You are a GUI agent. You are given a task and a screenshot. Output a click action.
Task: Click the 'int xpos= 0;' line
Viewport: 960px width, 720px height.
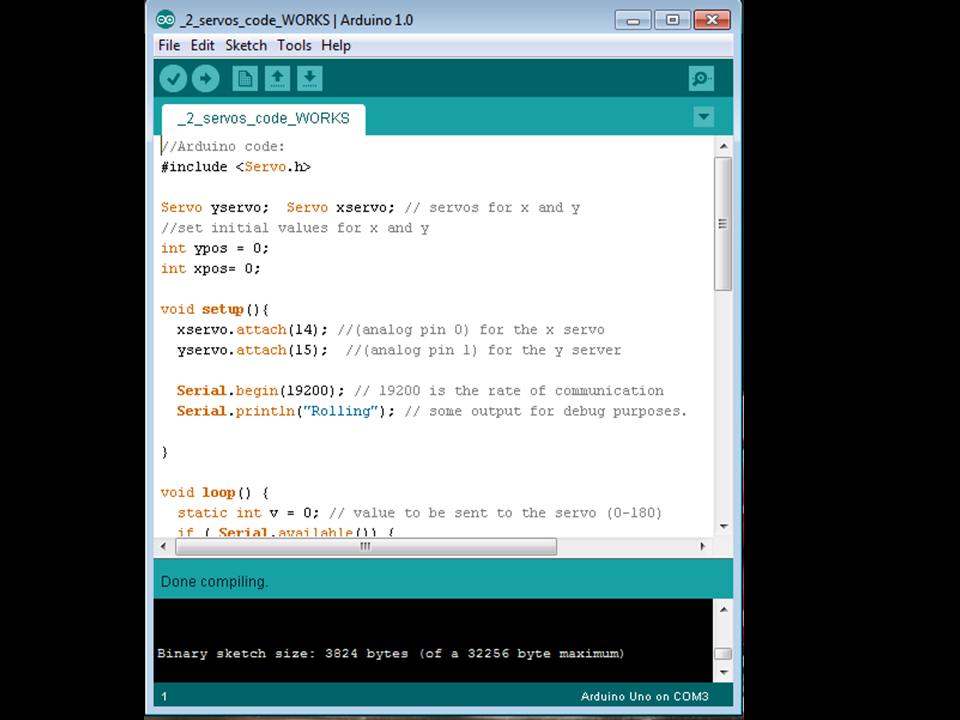point(210,268)
